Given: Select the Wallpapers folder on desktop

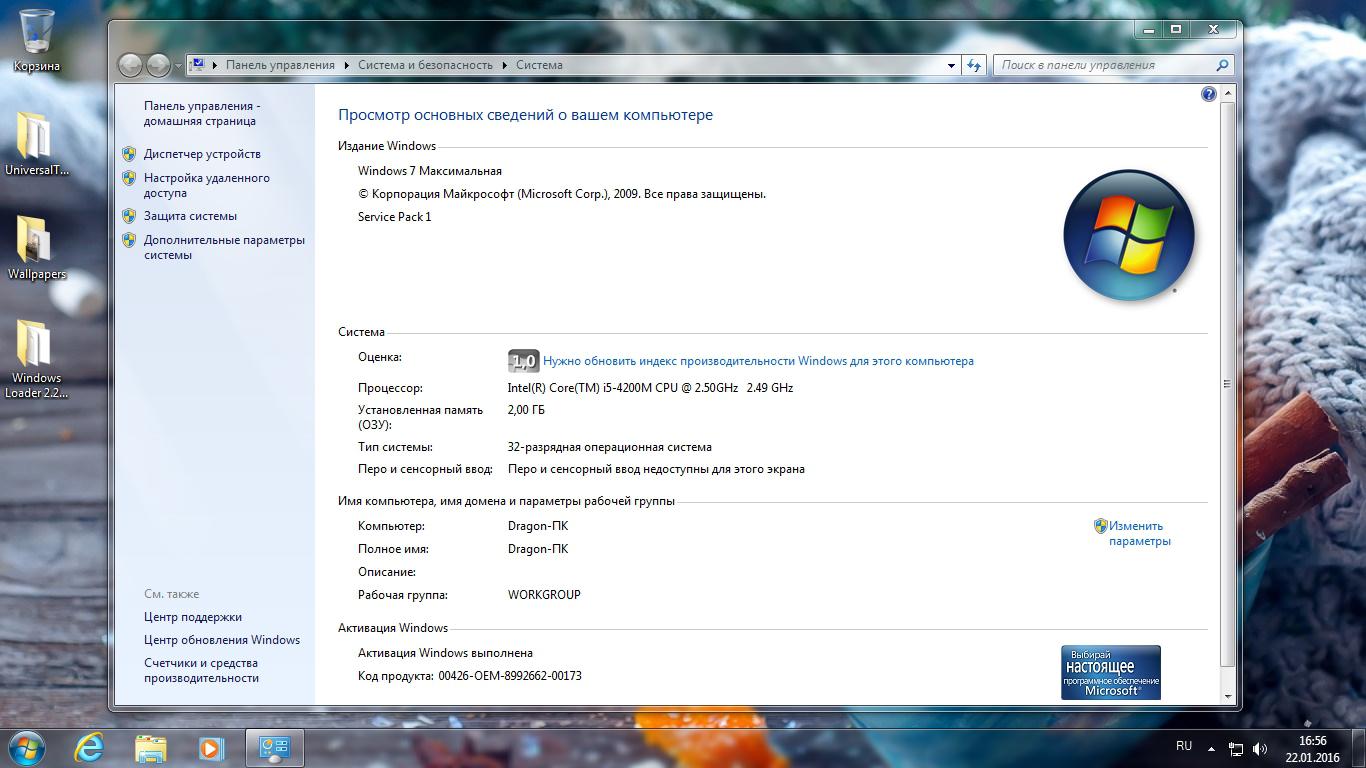Looking at the screenshot, I should pyautogui.click(x=36, y=248).
